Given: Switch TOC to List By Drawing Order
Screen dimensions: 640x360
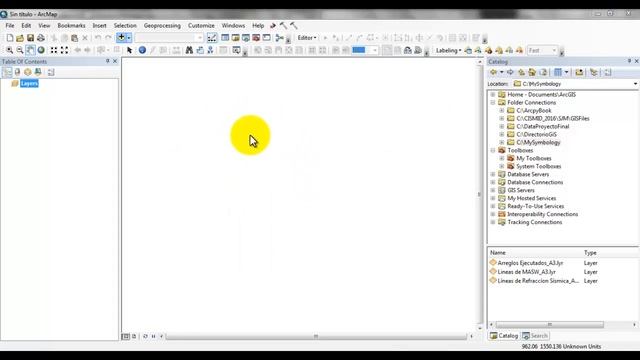Looking at the screenshot, I should click(x=7, y=72).
